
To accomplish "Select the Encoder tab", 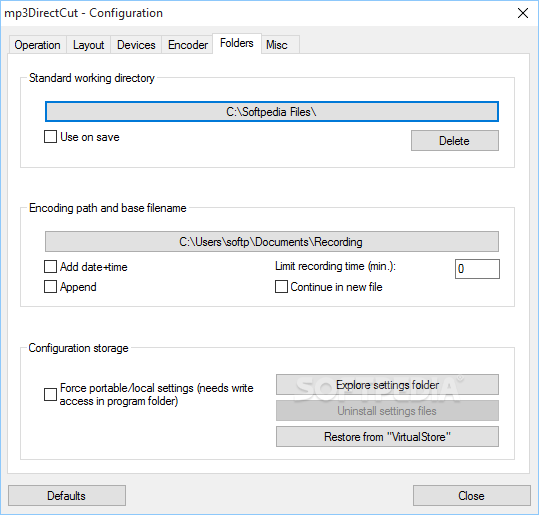I will 188,45.
